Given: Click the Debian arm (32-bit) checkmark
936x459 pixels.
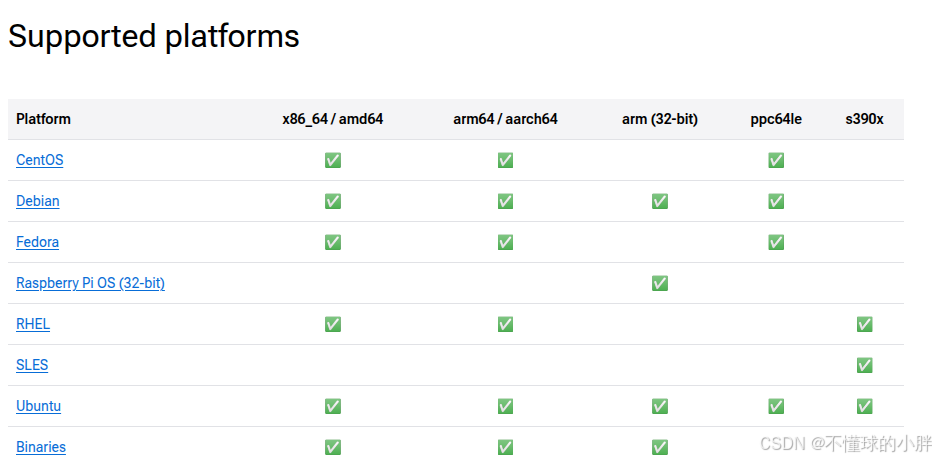Looking at the screenshot, I should point(660,201).
